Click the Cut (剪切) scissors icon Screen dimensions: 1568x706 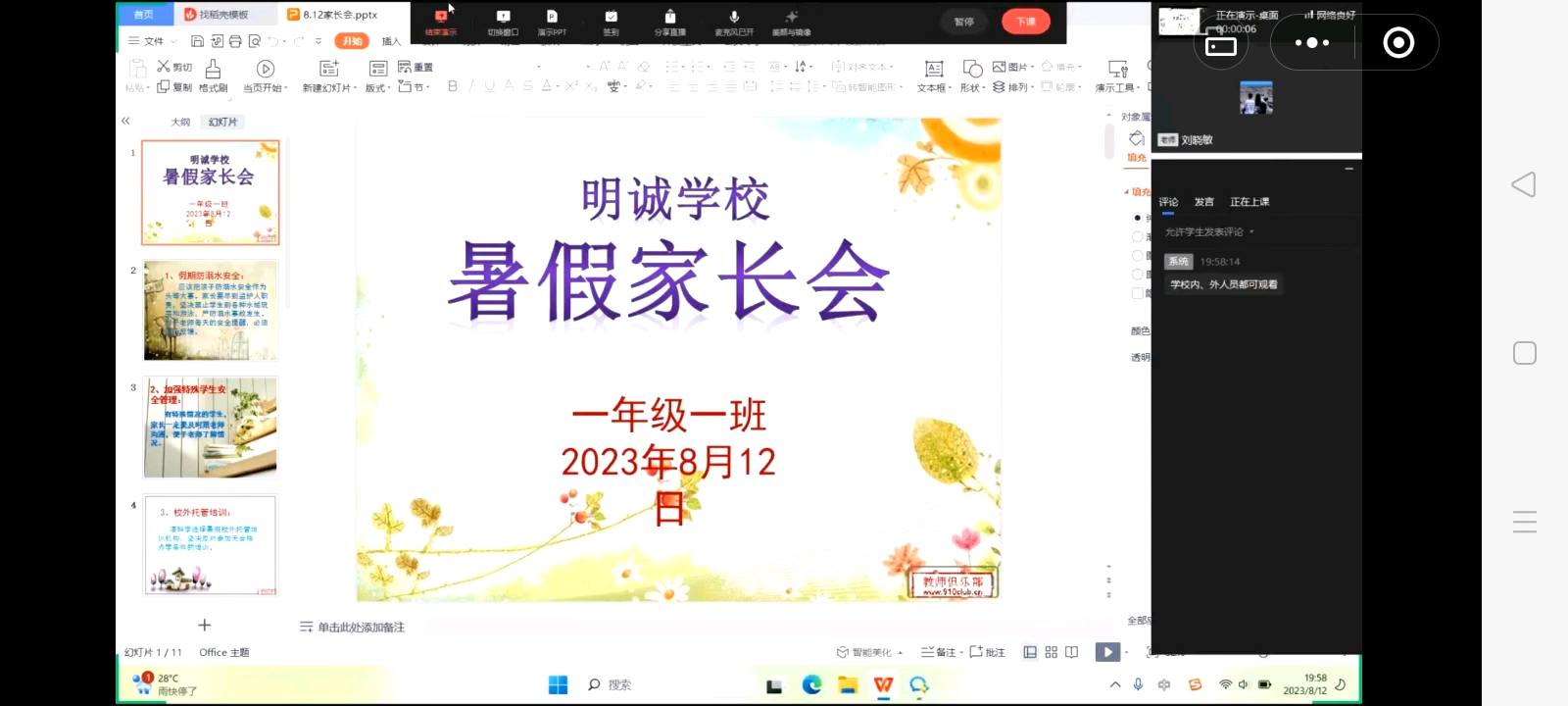[164, 67]
